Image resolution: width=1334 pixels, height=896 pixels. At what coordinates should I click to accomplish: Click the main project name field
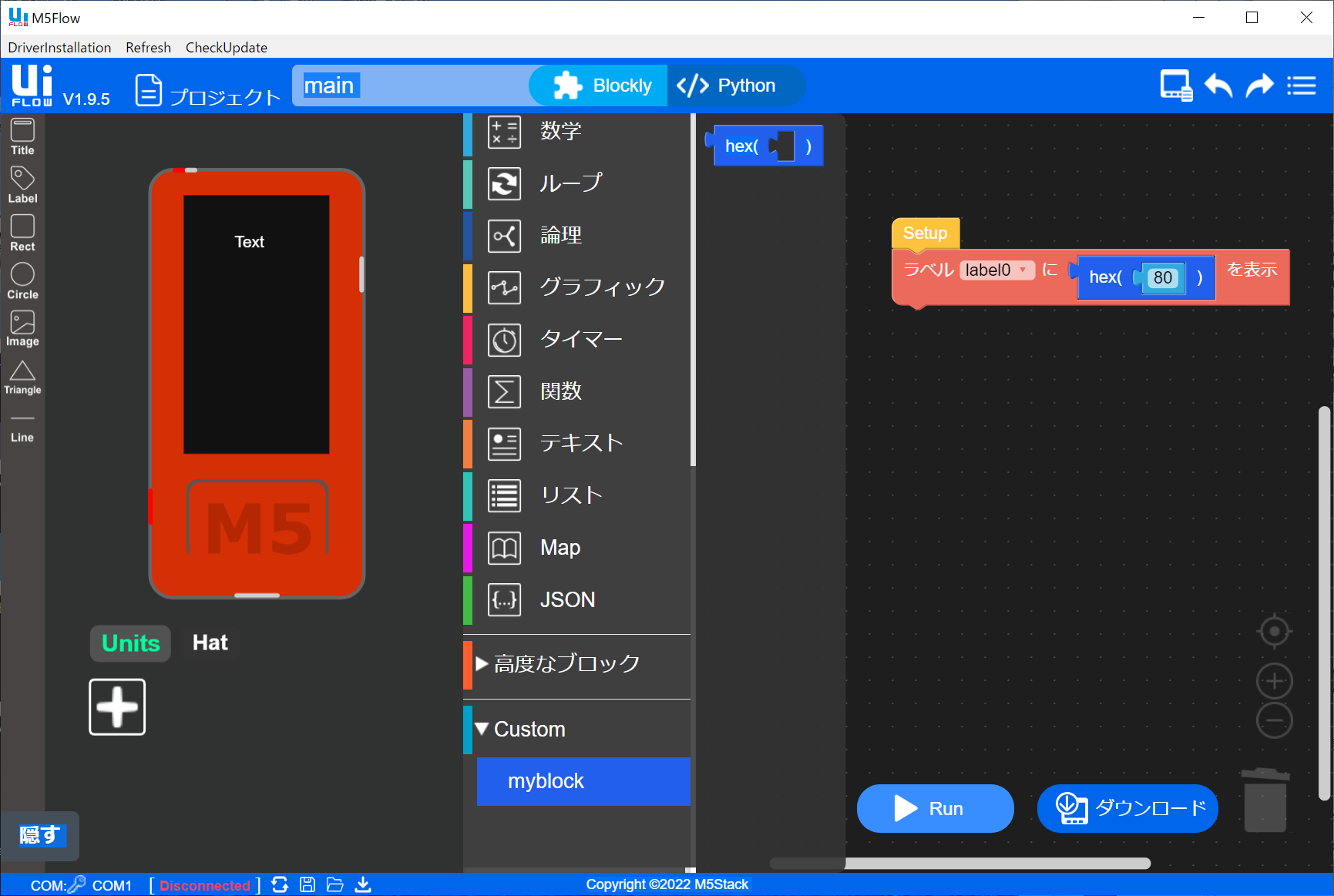(412, 86)
